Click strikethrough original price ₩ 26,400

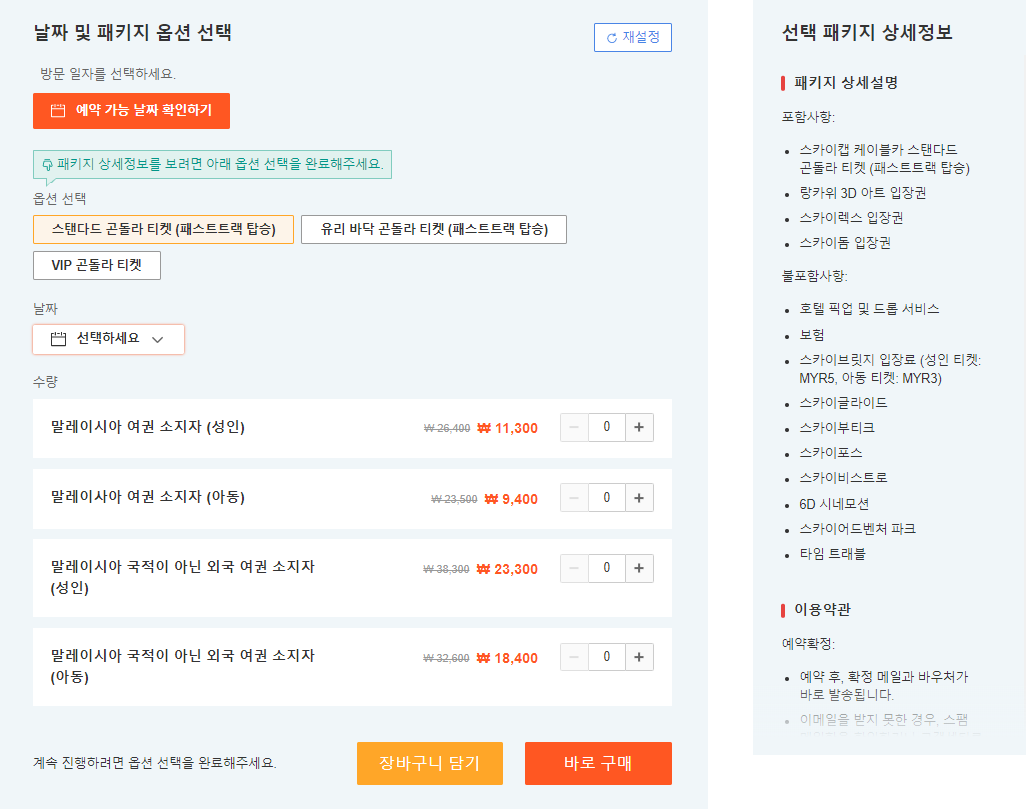point(447,429)
